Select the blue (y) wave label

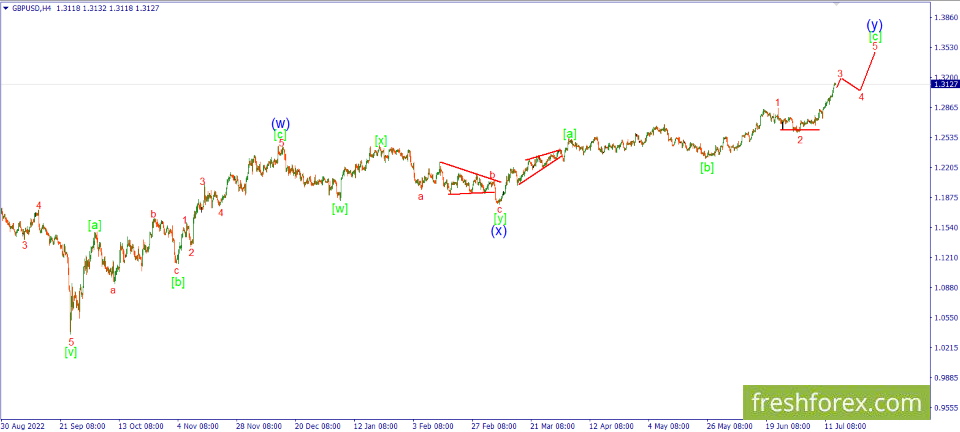tap(874, 25)
